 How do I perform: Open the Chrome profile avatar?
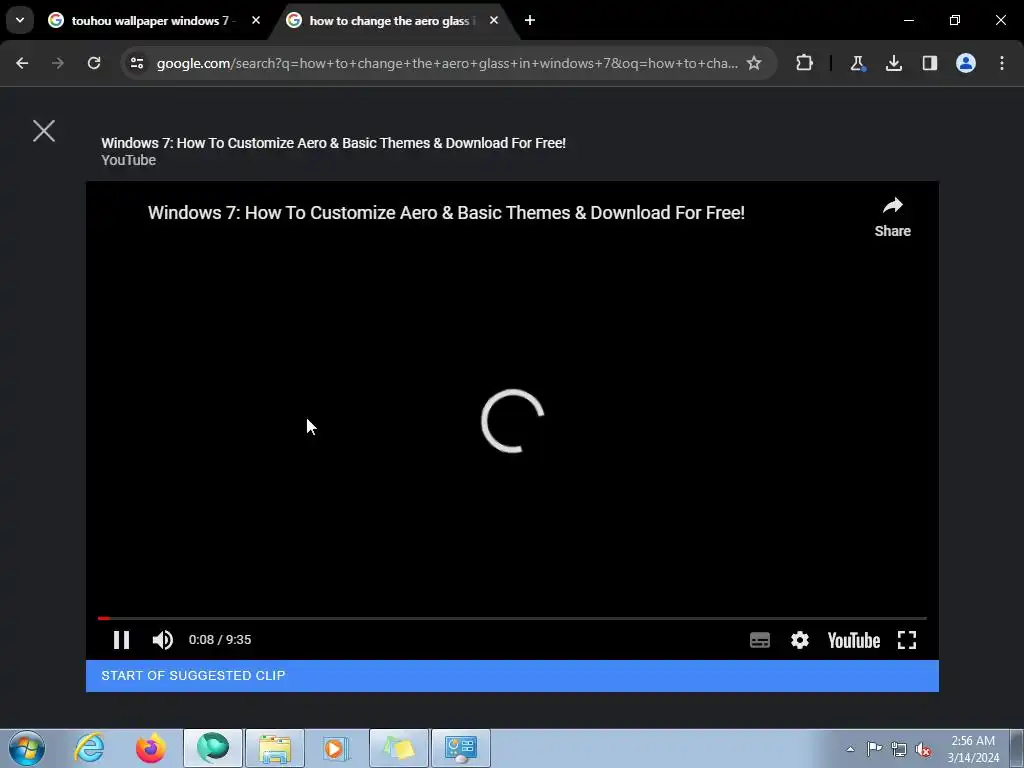click(x=966, y=63)
